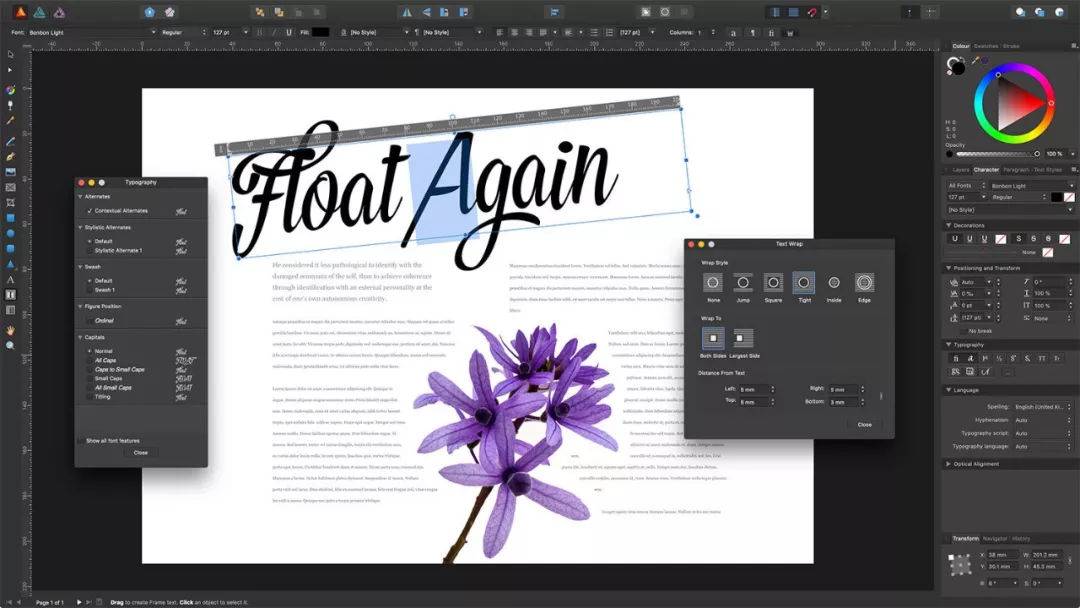Enable Small Caps under Capitals

click(x=106, y=378)
